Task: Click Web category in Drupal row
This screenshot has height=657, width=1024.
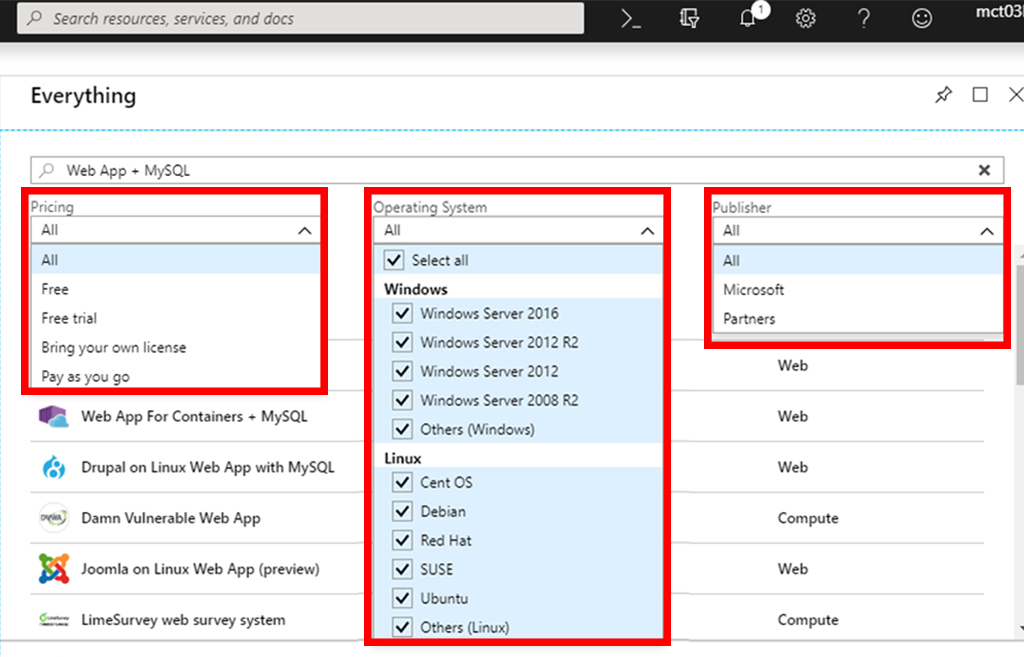Action: coord(792,467)
